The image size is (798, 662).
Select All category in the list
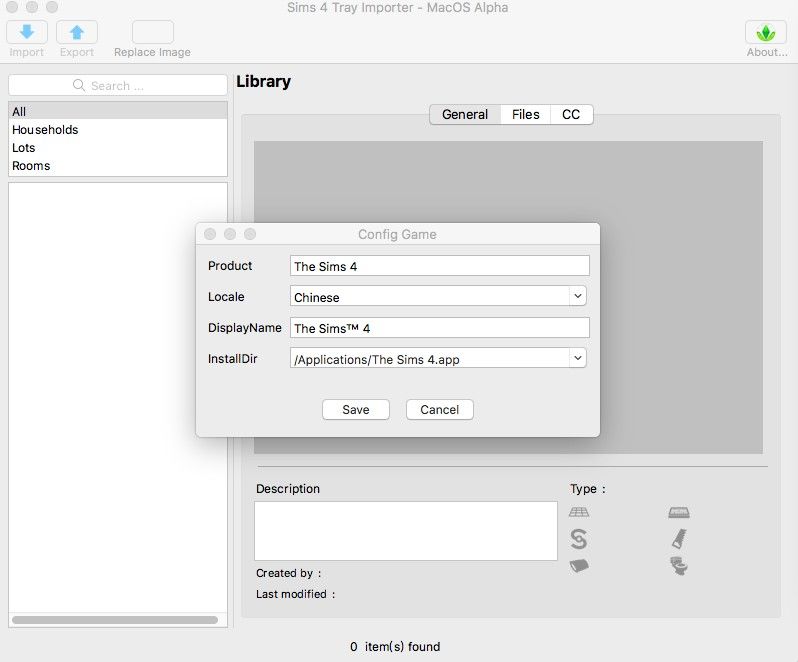pyautogui.click(x=118, y=111)
